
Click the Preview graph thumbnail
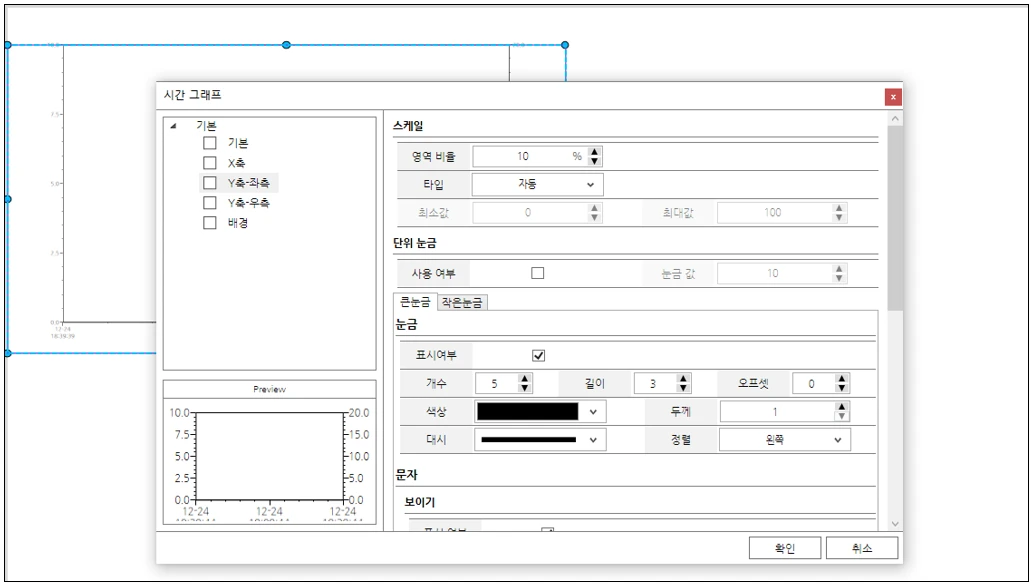click(269, 461)
